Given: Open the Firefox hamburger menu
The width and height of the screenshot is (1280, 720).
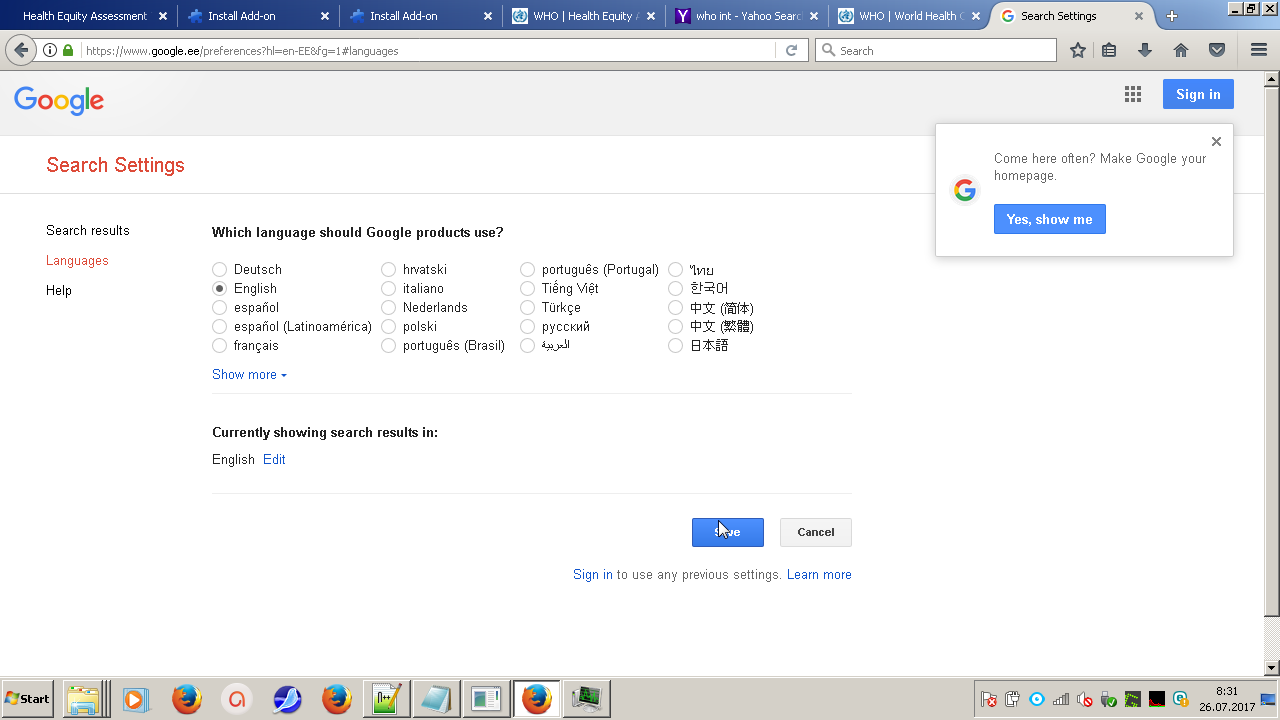Looking at the screenshot, I should (1259, 50).
